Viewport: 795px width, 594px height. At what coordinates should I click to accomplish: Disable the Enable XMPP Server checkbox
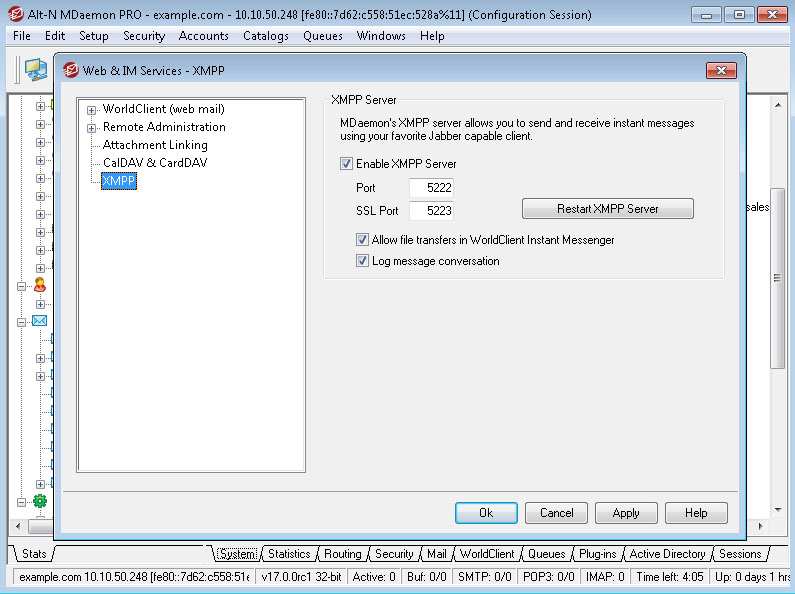(x=346, y=164)
